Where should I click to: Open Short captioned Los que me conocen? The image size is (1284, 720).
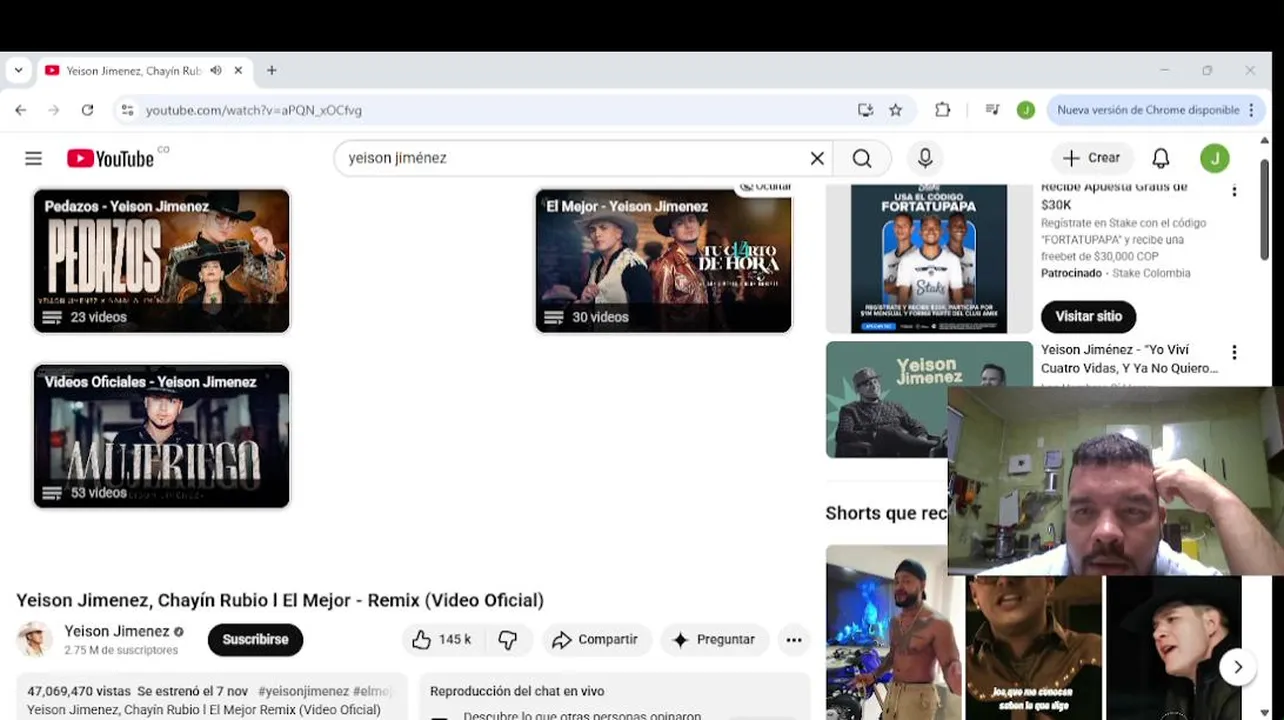tap(1034, 648)
